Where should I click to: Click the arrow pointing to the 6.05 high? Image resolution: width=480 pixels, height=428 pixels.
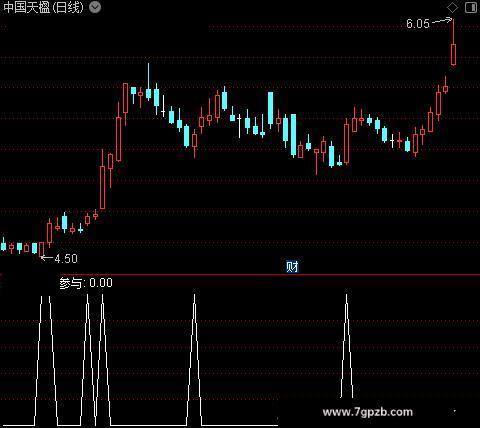tap(442, 21)
